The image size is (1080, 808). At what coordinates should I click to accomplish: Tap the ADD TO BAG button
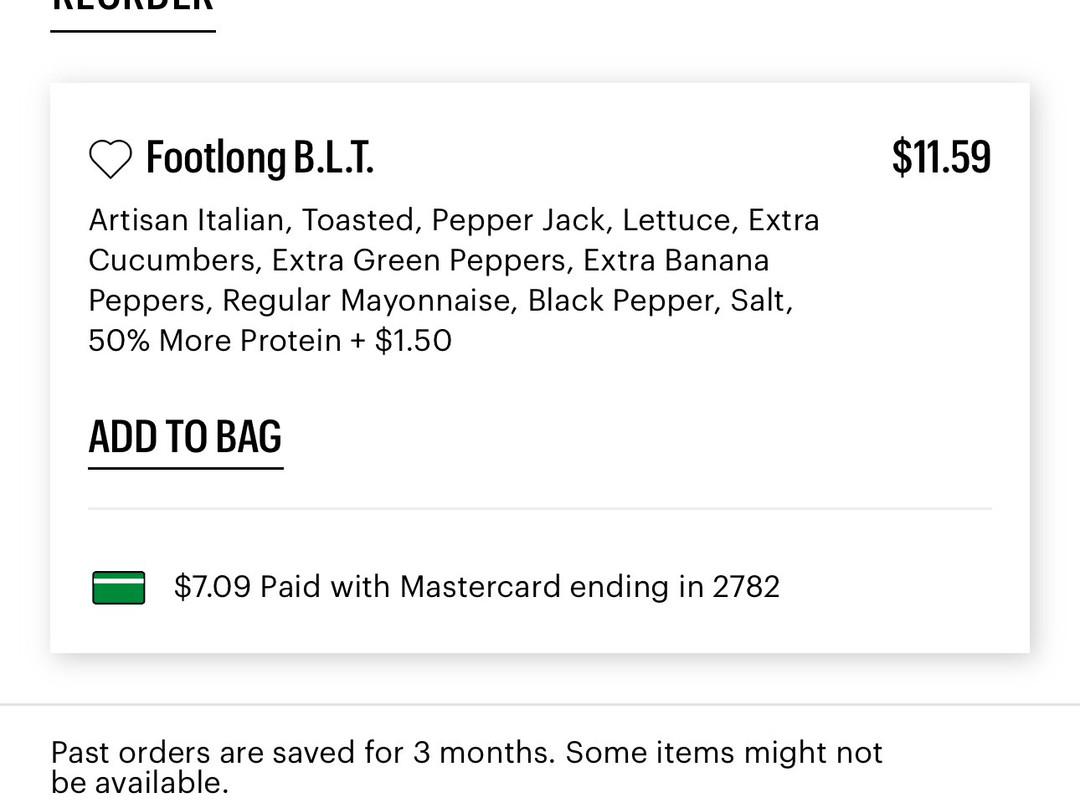click(185, 437)
